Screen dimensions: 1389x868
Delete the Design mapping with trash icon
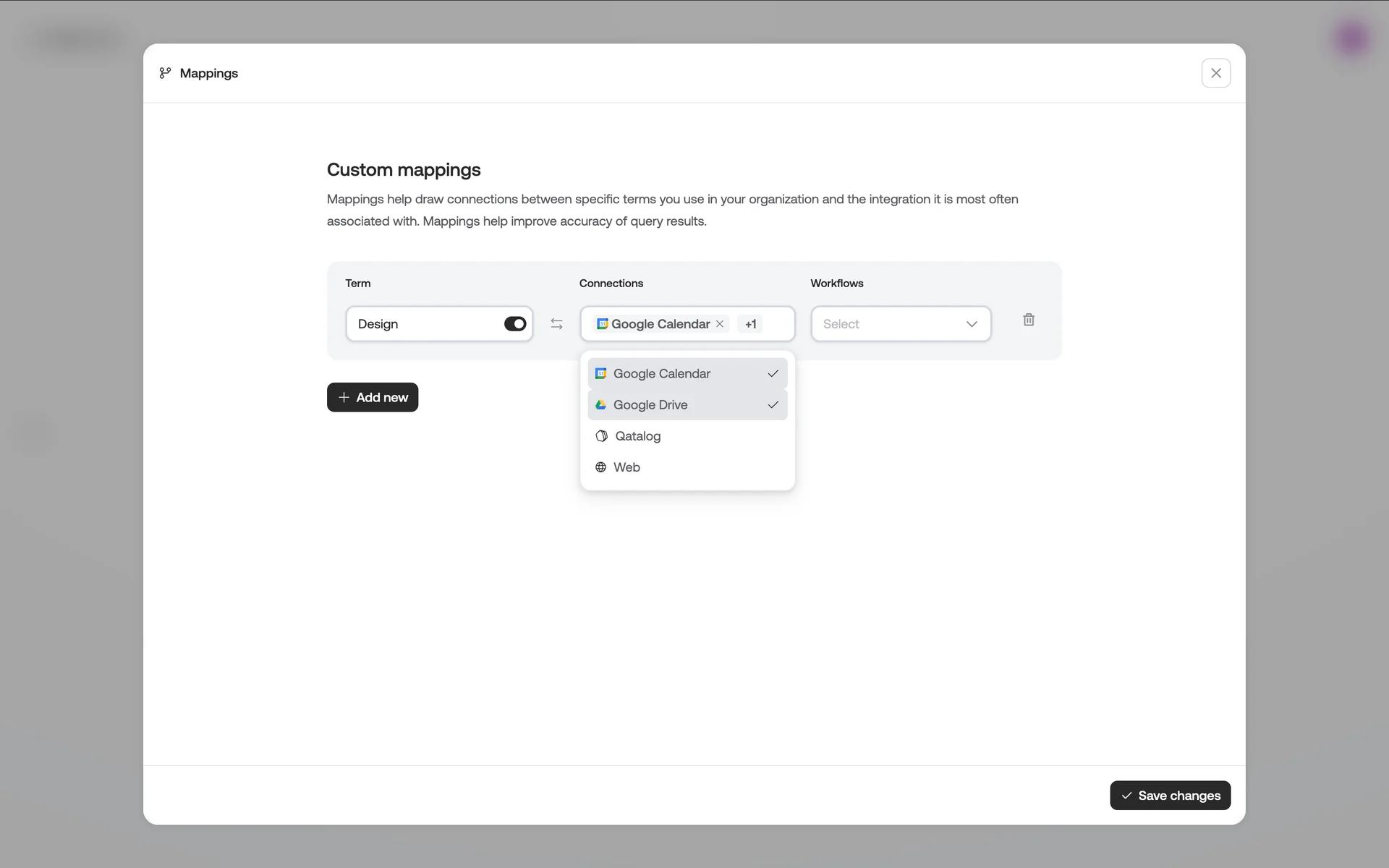point(1028,320)
